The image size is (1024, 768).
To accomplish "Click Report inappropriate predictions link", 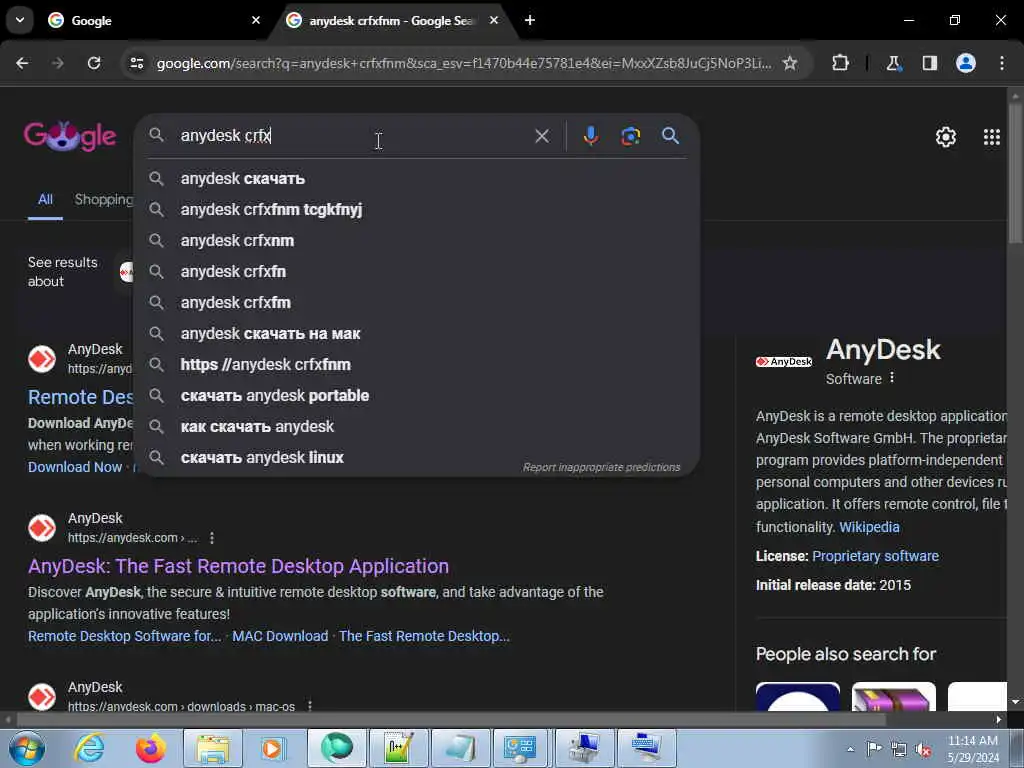I will [601, 468].
